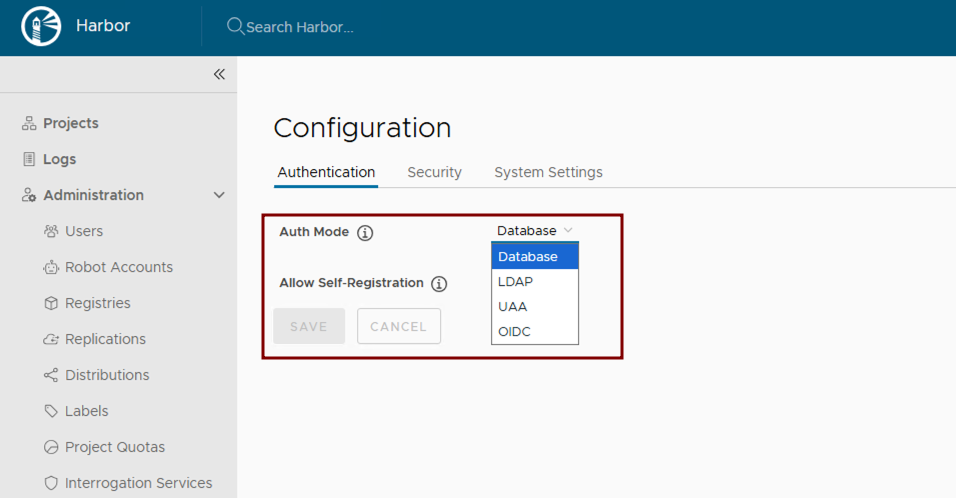The height and width of the screenshot is (498, 956).
Task: Click the Harbor lighthouse logo icon
Action: (x=41, y=26)
